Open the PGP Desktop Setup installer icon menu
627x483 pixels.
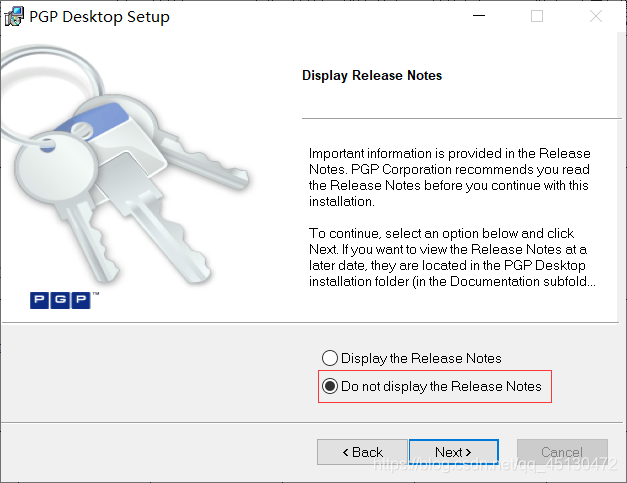pos(14,17)
